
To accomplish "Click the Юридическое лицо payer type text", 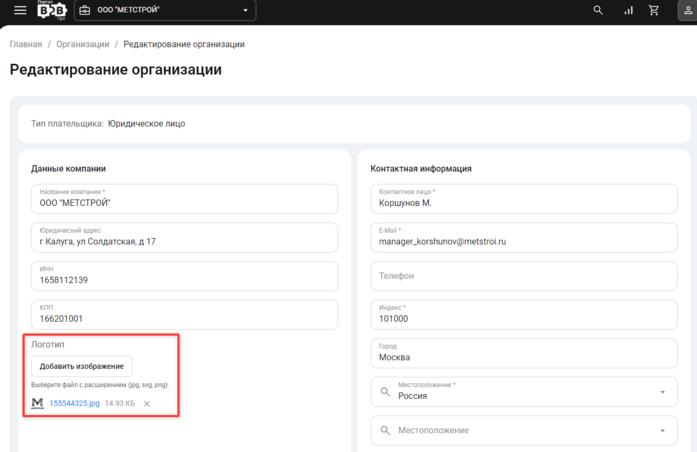I will point(146,124).
